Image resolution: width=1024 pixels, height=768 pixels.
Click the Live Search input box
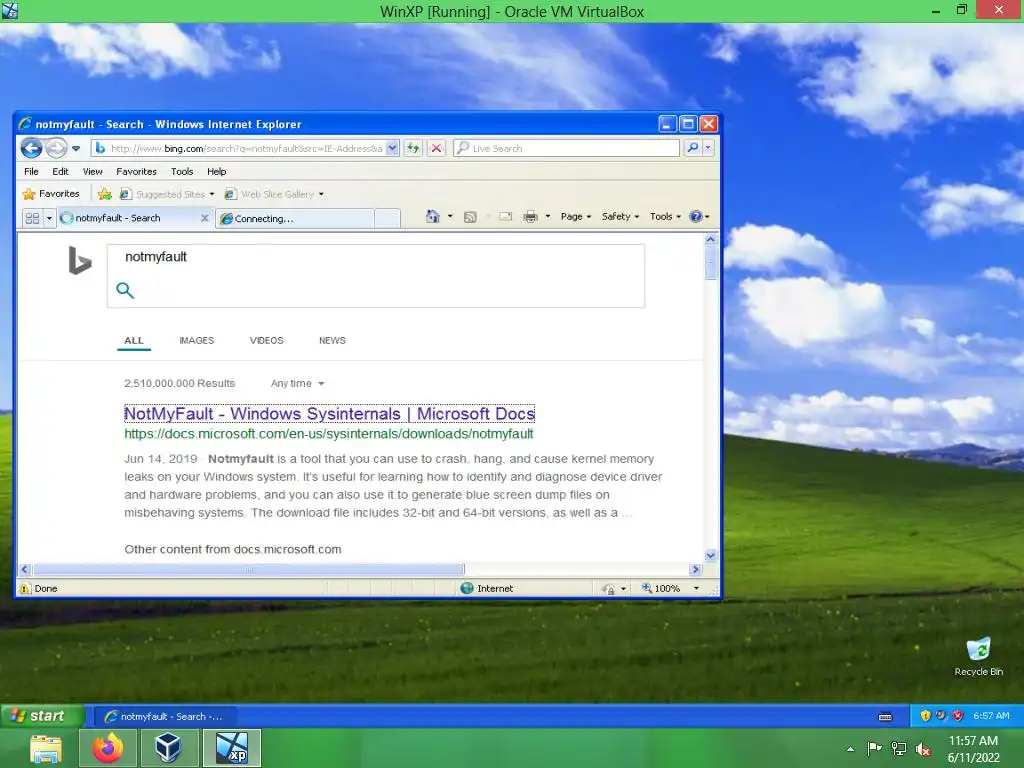566,148
